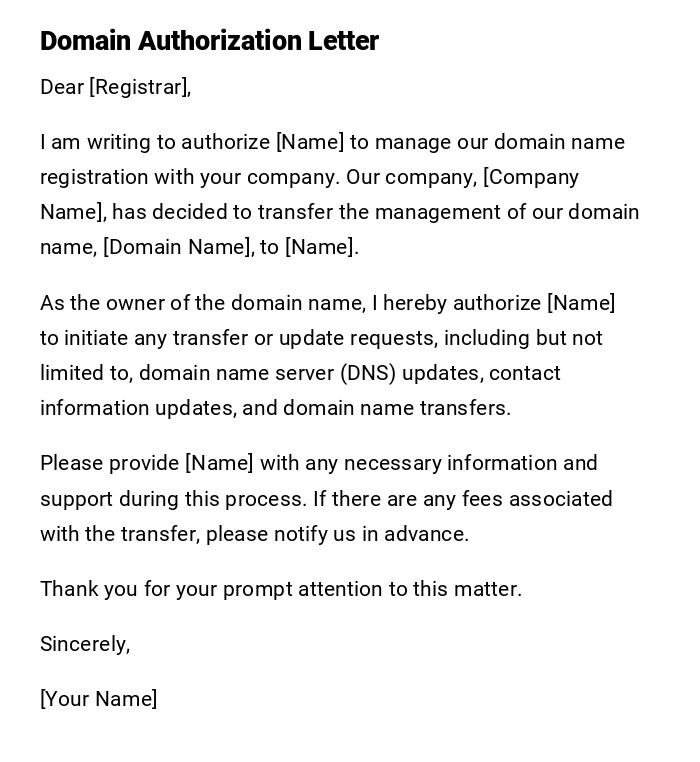This screenshot has width=700, height=762.
Task: Click [Name] following "[Domain Name], to"
Action: [x=320, y=247]
